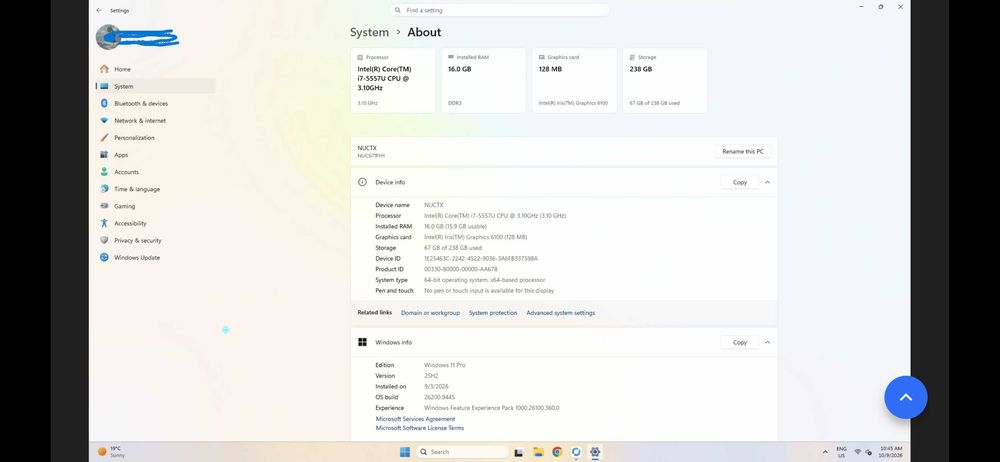Open Advanced system settings link
1000x462 pixels.
pos(561,313)
